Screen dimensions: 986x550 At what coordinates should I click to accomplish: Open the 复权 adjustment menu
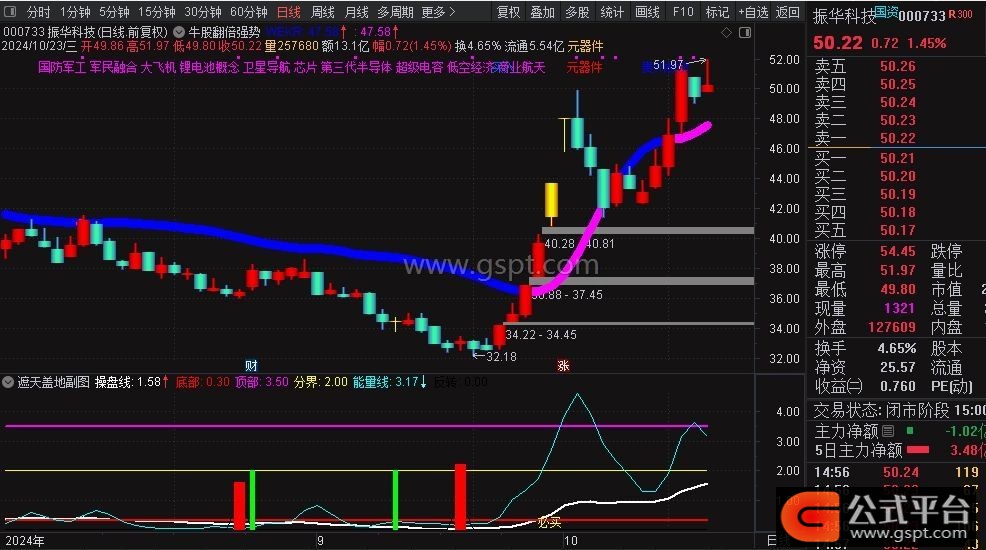click(508, 12)
